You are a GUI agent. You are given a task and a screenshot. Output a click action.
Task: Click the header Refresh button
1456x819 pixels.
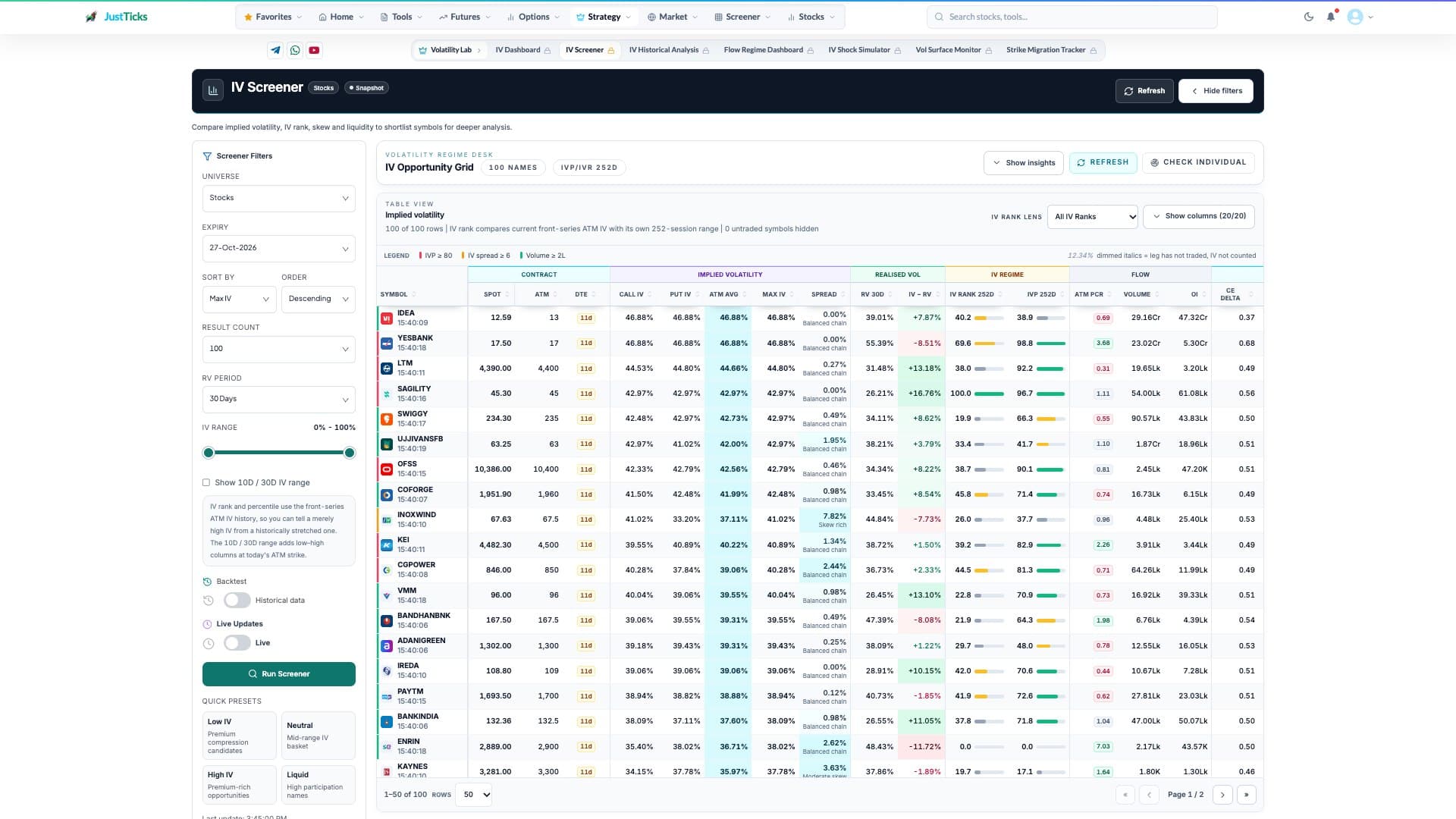coord(1144,91)
